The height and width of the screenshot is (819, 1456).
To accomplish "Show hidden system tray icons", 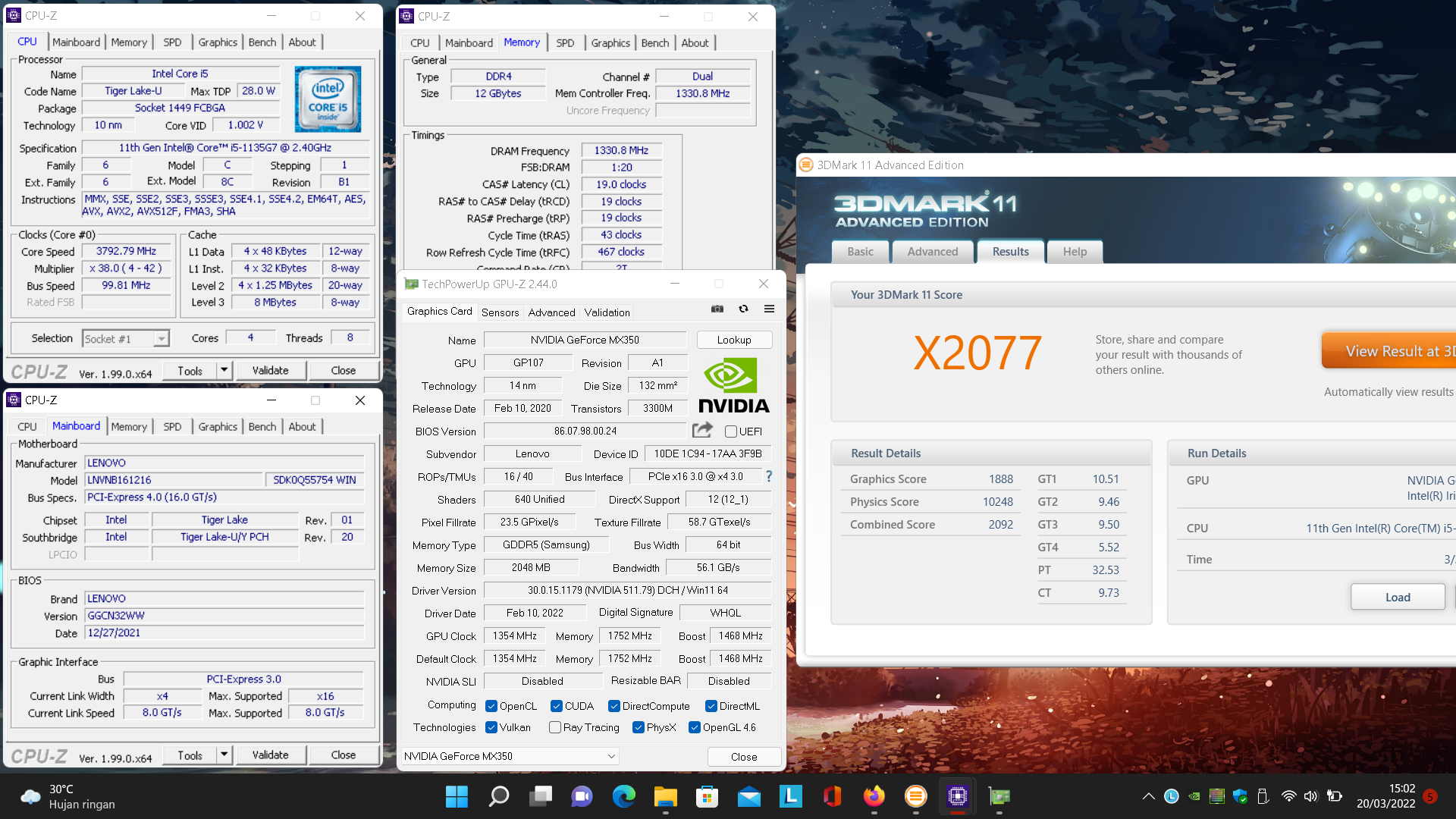I will (x=1149, y=796).
